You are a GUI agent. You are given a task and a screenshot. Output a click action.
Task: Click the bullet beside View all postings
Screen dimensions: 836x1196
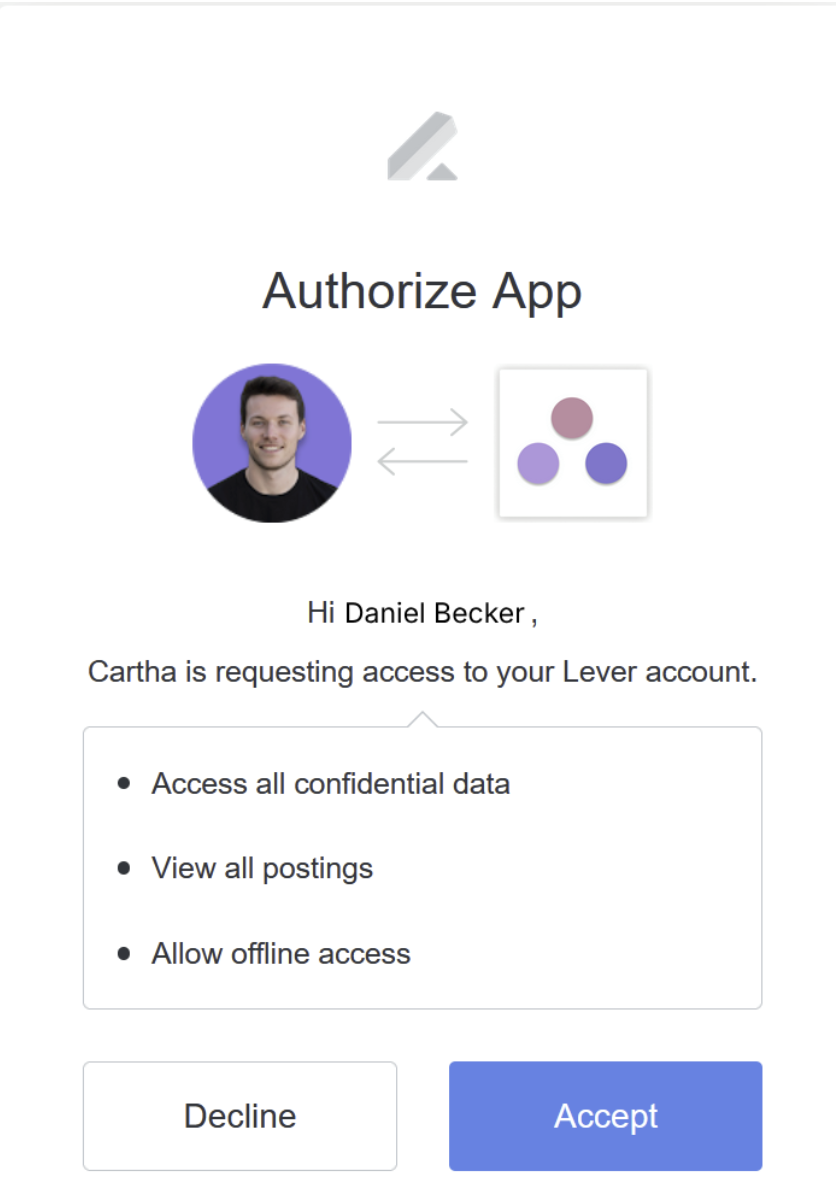pyautogui.click(x=124, y=868)
